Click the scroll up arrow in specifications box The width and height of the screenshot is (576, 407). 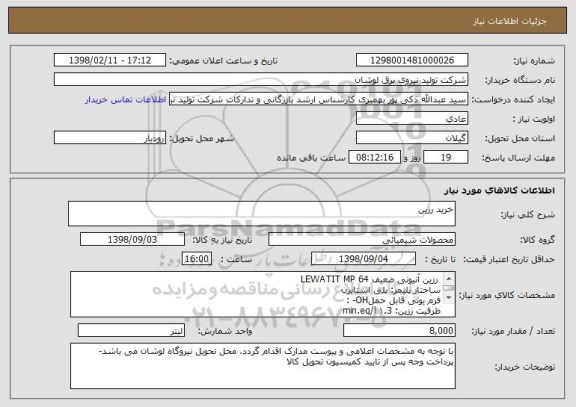tap(449, 278)
